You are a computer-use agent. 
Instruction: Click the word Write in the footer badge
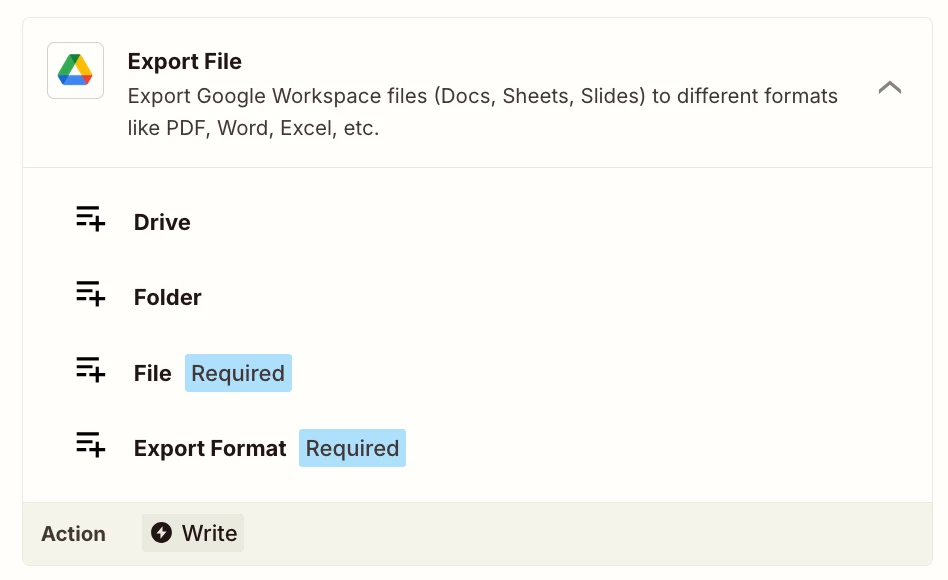209,533
